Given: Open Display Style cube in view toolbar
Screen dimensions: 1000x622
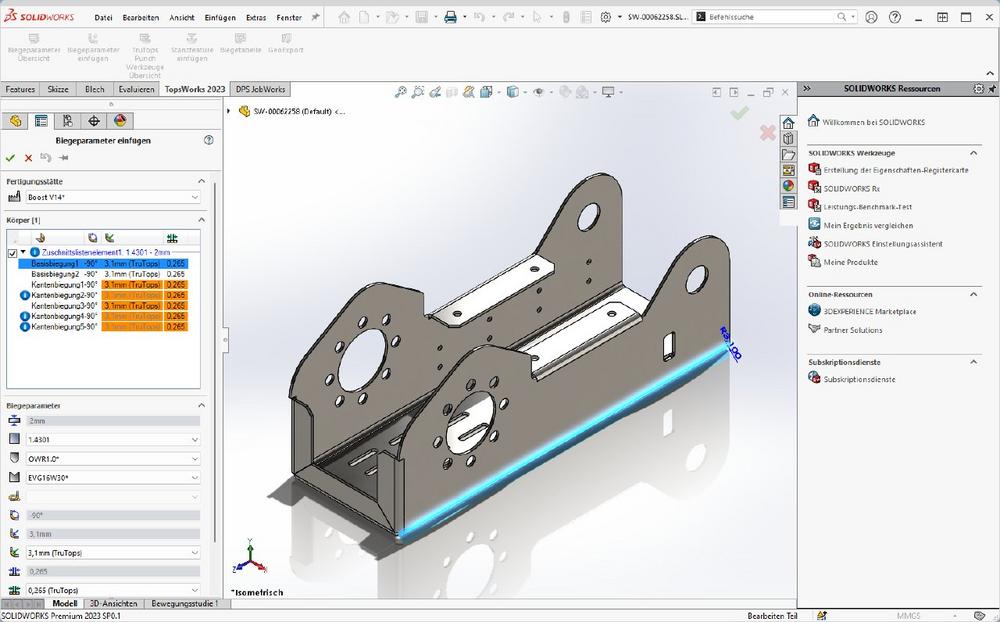Looking at the screenshot, I should (512, 93).
